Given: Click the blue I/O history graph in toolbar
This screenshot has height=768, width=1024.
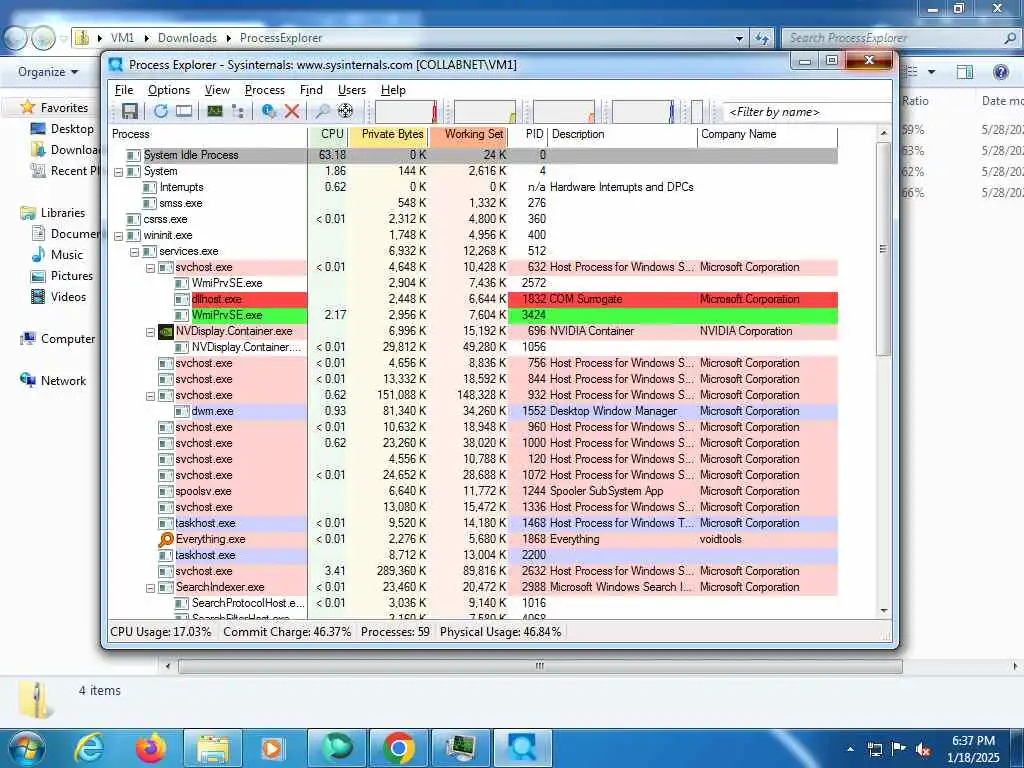Looking at the screenshot, I should pyautogui.click(x=643, y=112).
